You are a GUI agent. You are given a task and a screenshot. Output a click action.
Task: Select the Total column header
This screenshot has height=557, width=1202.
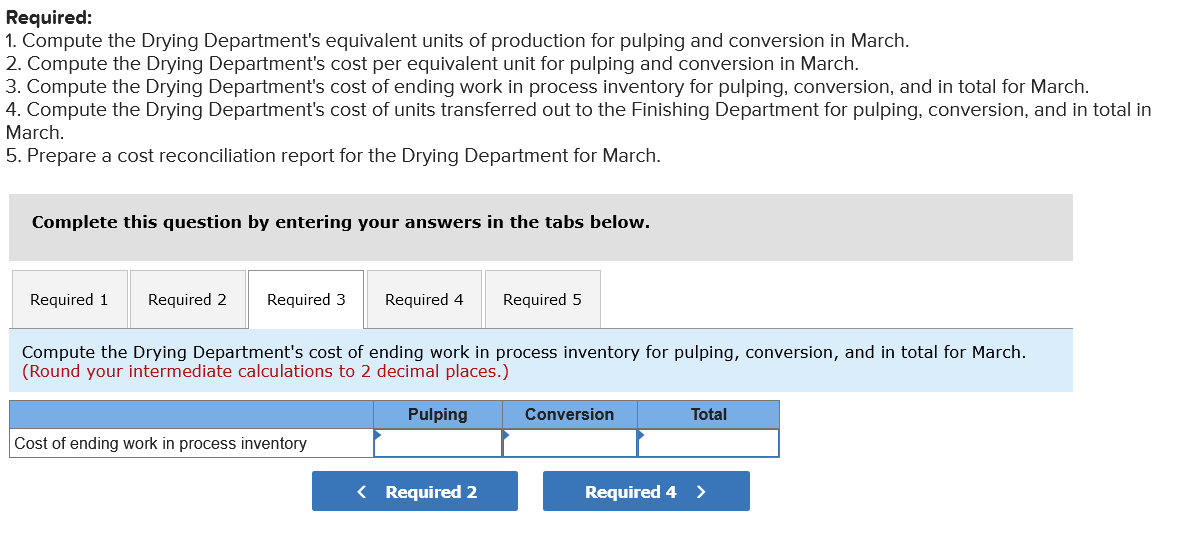[x=708, y=415]
